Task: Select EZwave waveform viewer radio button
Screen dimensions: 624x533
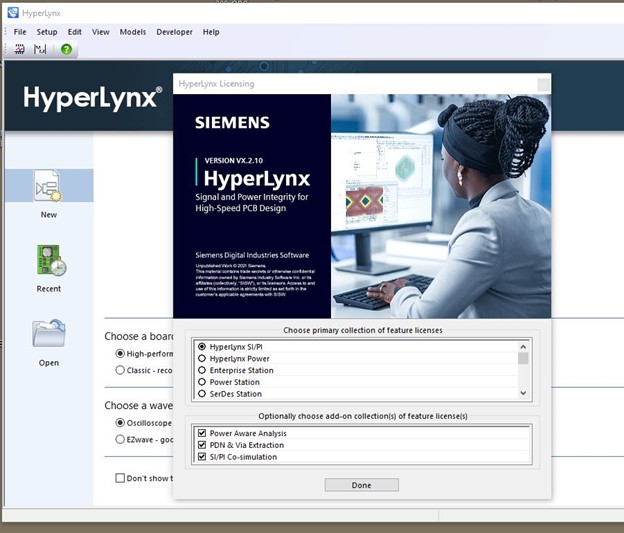Action: (x=120, y=439)
